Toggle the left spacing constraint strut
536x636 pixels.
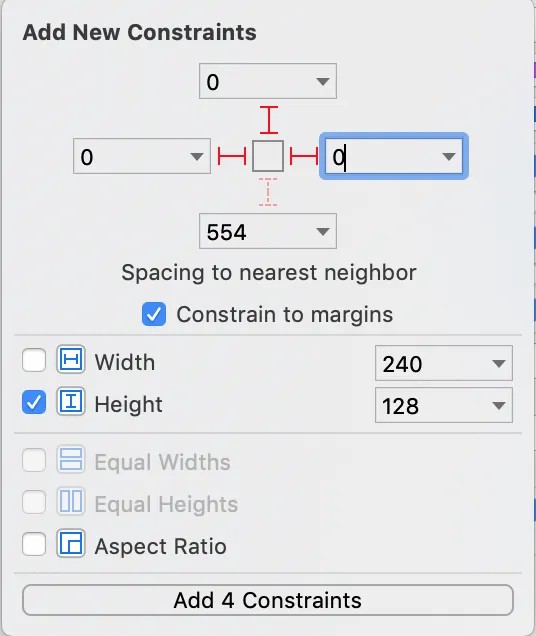[x=232, y=156]
